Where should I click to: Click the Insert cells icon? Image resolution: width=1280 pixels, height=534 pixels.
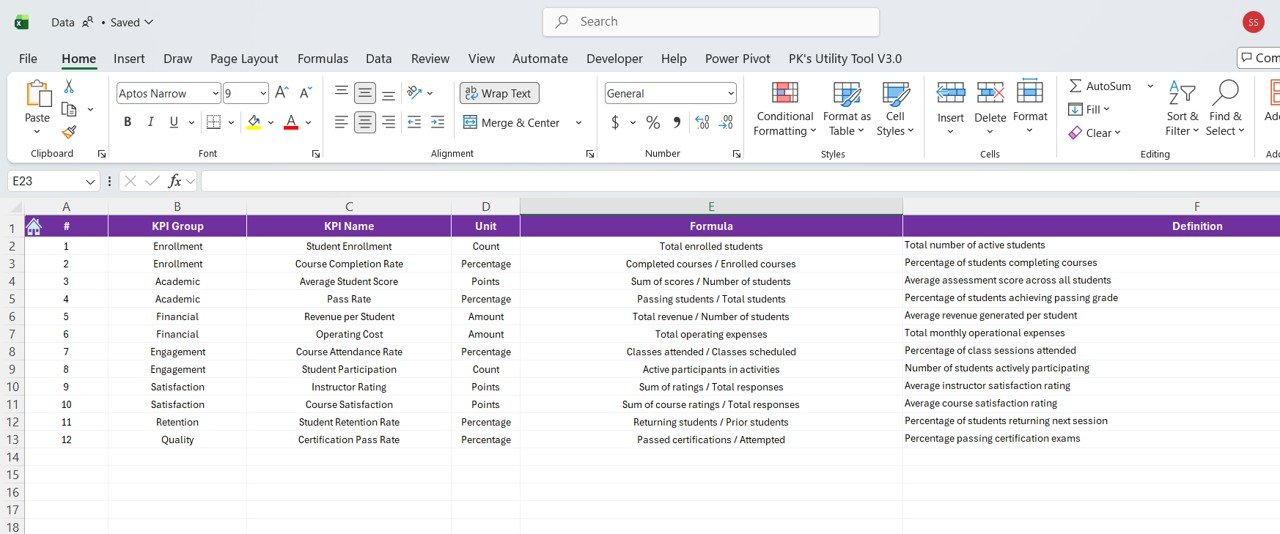pos(950,93)
